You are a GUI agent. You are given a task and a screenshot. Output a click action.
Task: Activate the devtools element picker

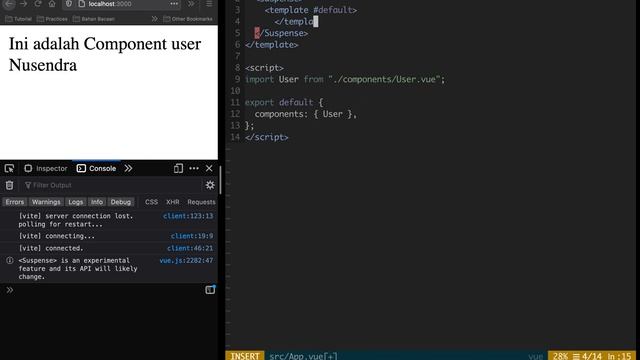point(9,168)
